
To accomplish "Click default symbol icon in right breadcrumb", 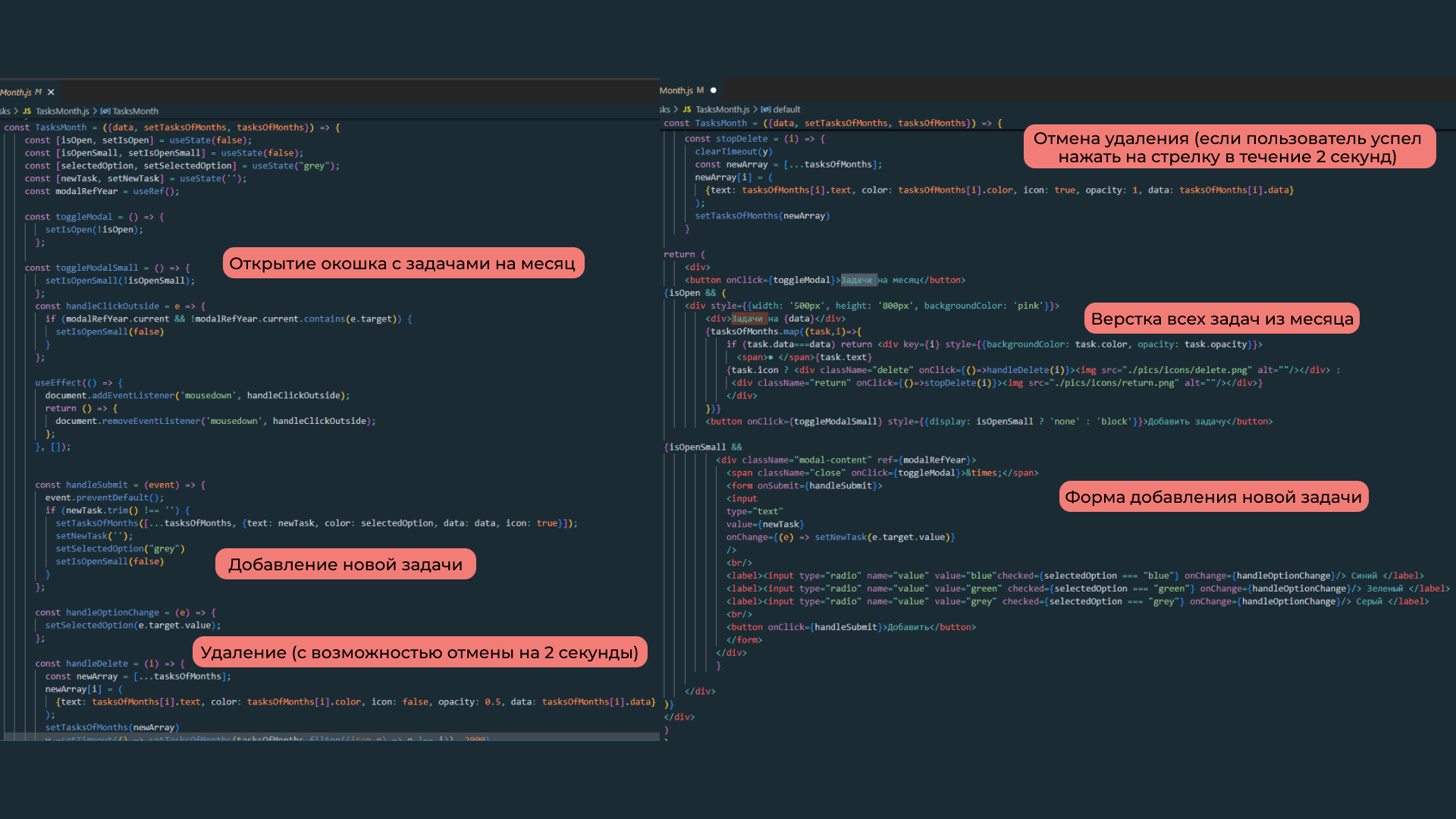I will 766,110.
